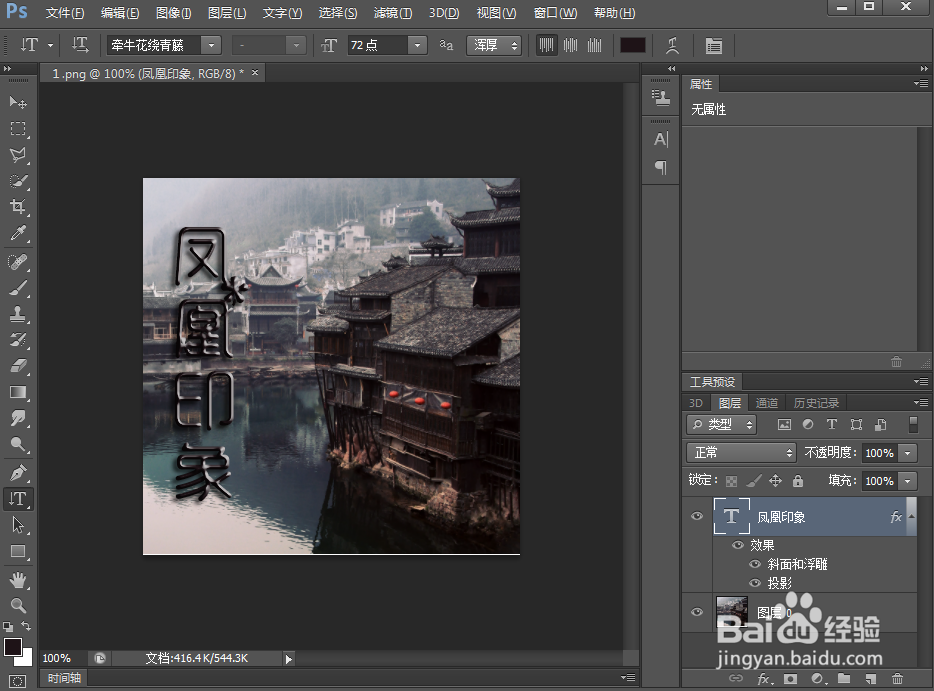
Task: Open the 填充 fill dropdown arrow
Action: [908, 481]
